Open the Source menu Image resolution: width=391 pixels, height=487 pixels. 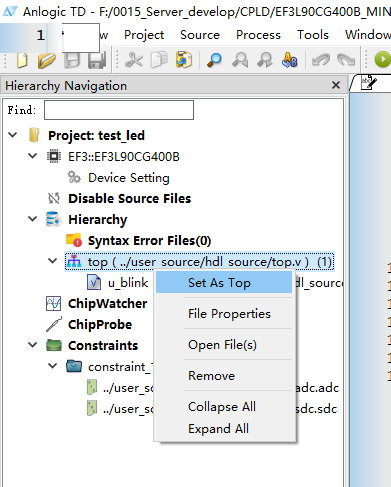point(200,35)
